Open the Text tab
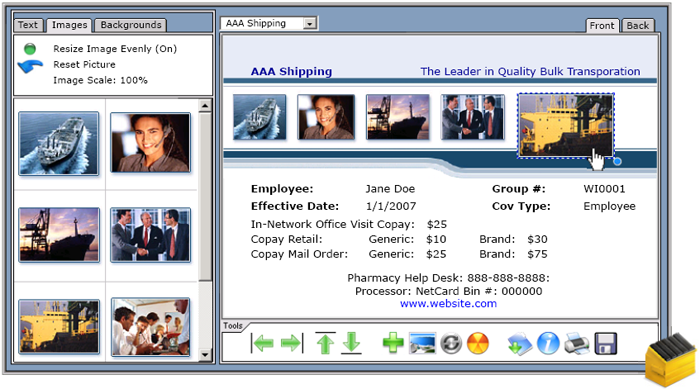The height and width of the screenshot is (389, 700). click(x=28, y=25)
